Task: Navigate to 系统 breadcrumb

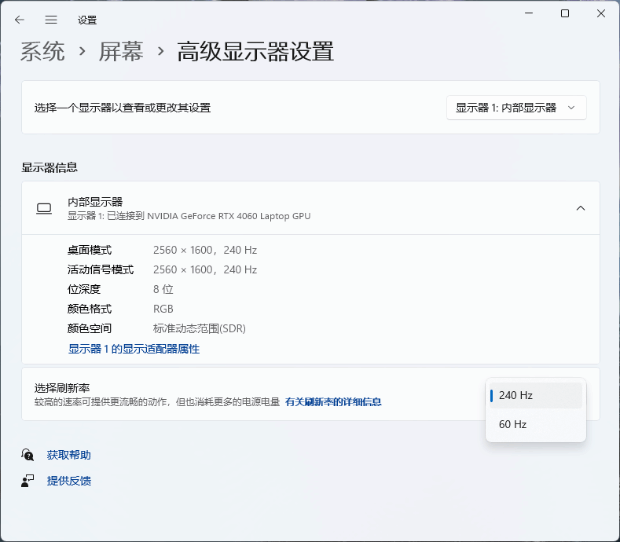Action: 43,51
